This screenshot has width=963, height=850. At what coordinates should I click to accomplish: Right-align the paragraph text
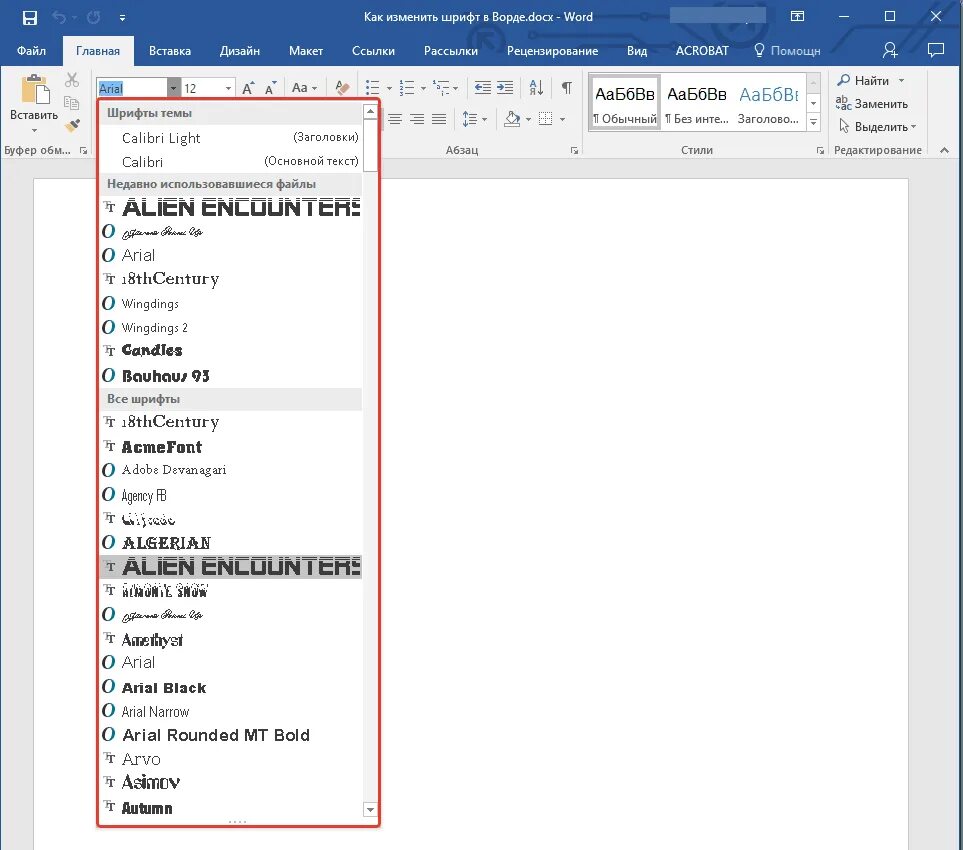[x=417, y=119]
